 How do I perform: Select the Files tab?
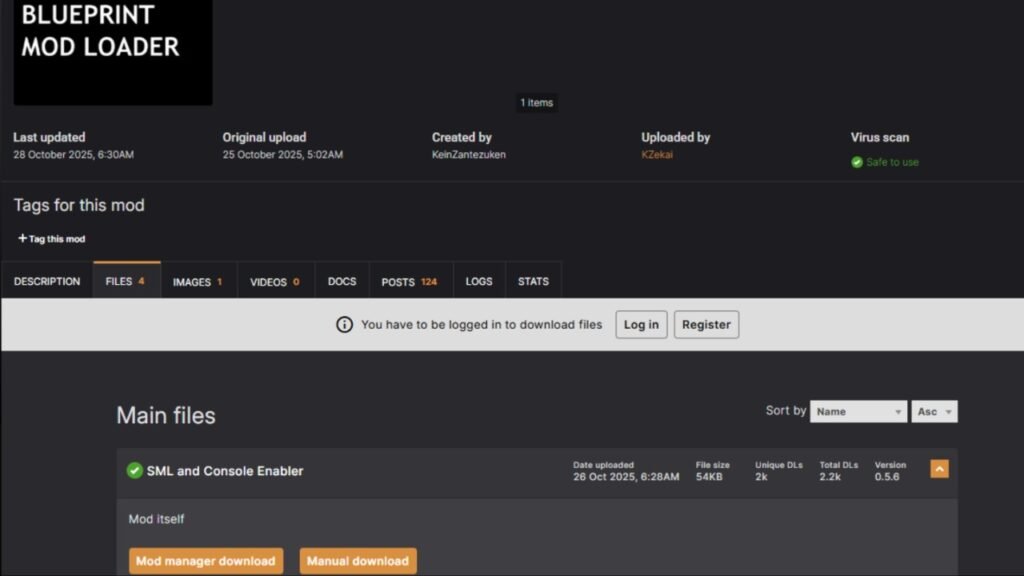tap(126, 282)
